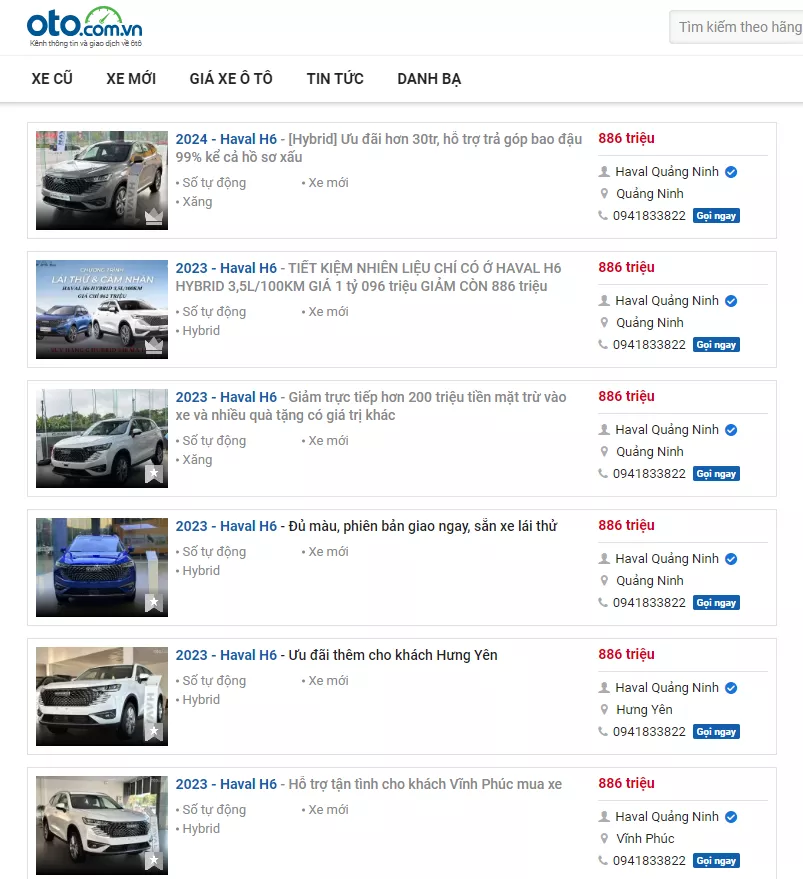Click 886 triệu price on the Vĩnh Phúc listing

pyautogui.click(x=626, y=783)
